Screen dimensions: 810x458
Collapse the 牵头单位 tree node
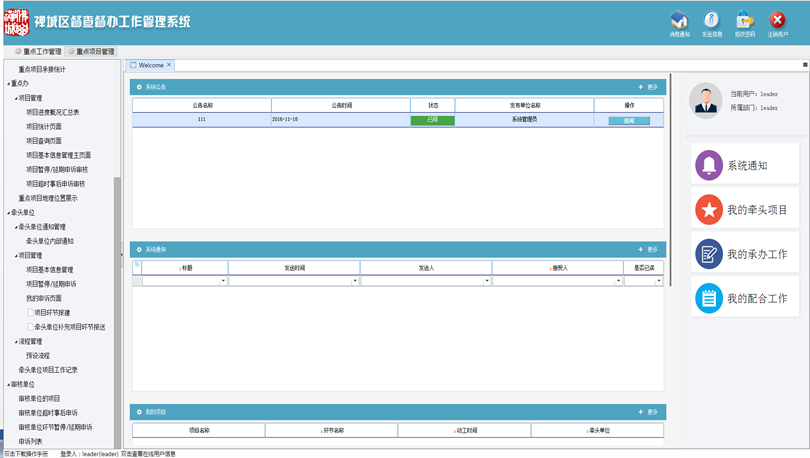pos(8,213)
